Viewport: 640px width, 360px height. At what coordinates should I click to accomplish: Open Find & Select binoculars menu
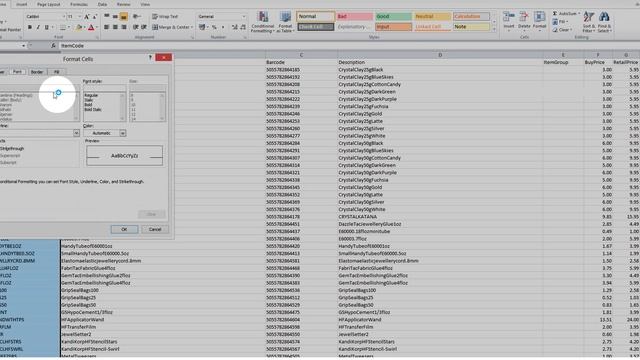point(604,22)
